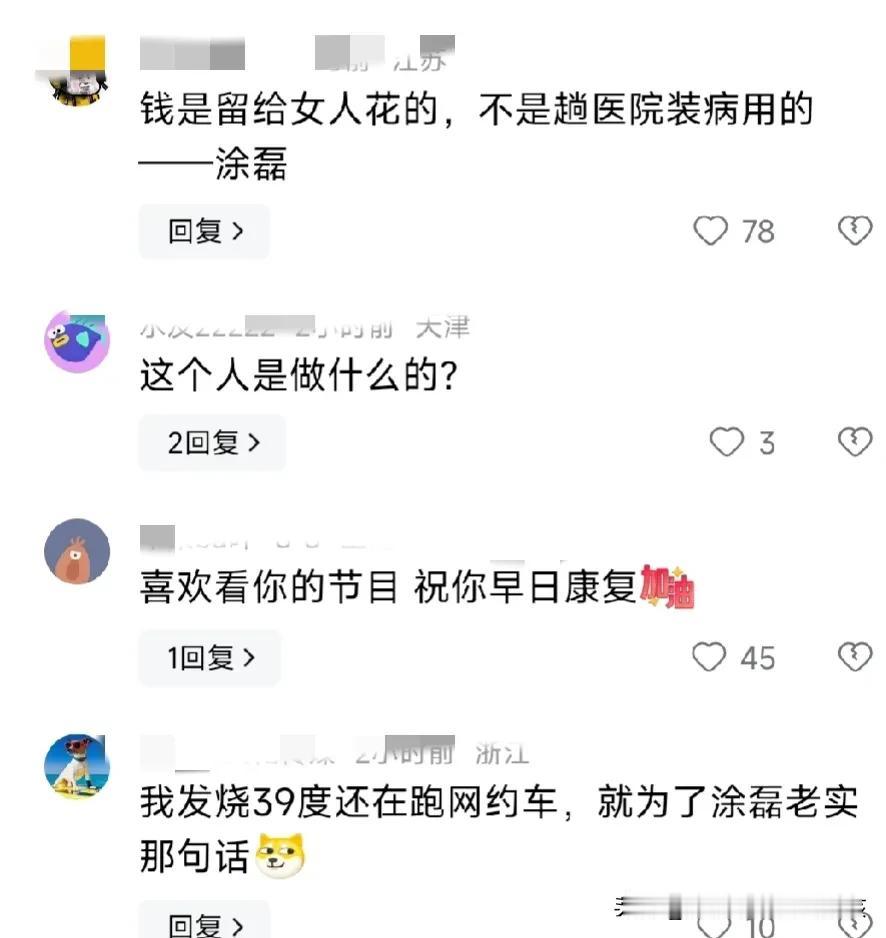Tap broken heart on 这个人是做什么的 comment
The width and height of the screenshot is (886, 938).
pyautogui.click(x=855, y=441)
